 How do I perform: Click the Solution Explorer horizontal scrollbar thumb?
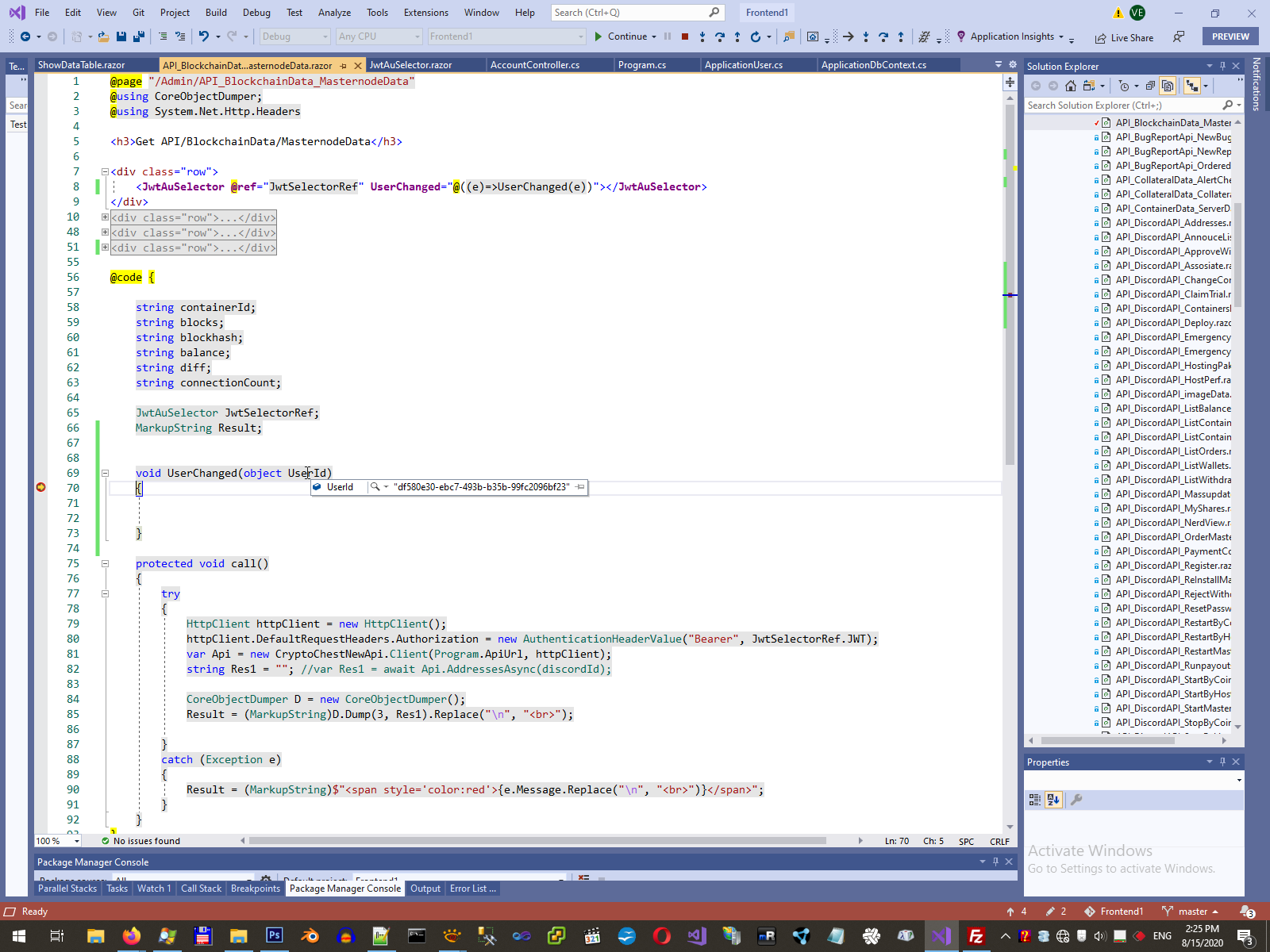[x=1107, y=740]
